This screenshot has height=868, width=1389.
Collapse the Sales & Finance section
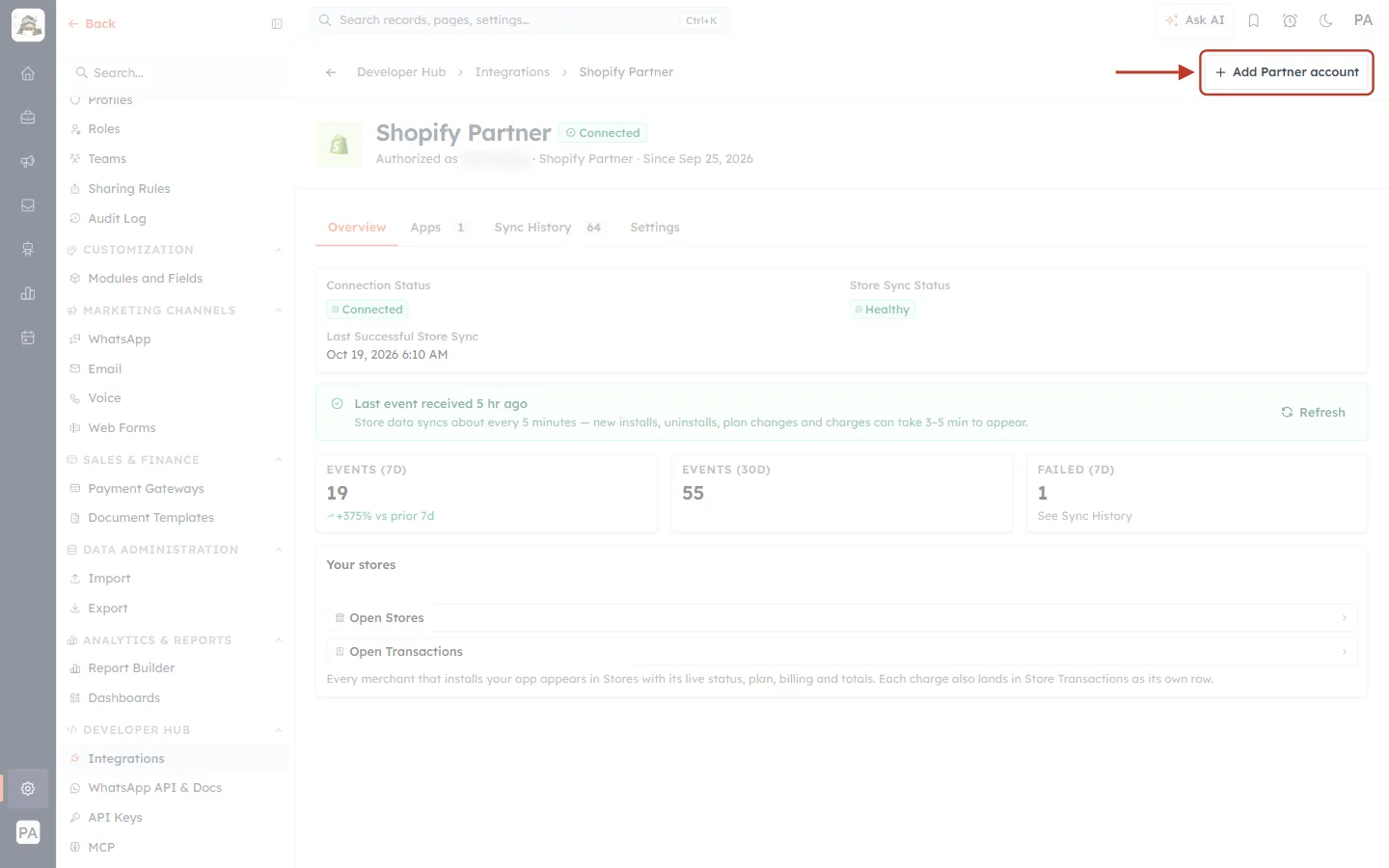pos(278,460)
